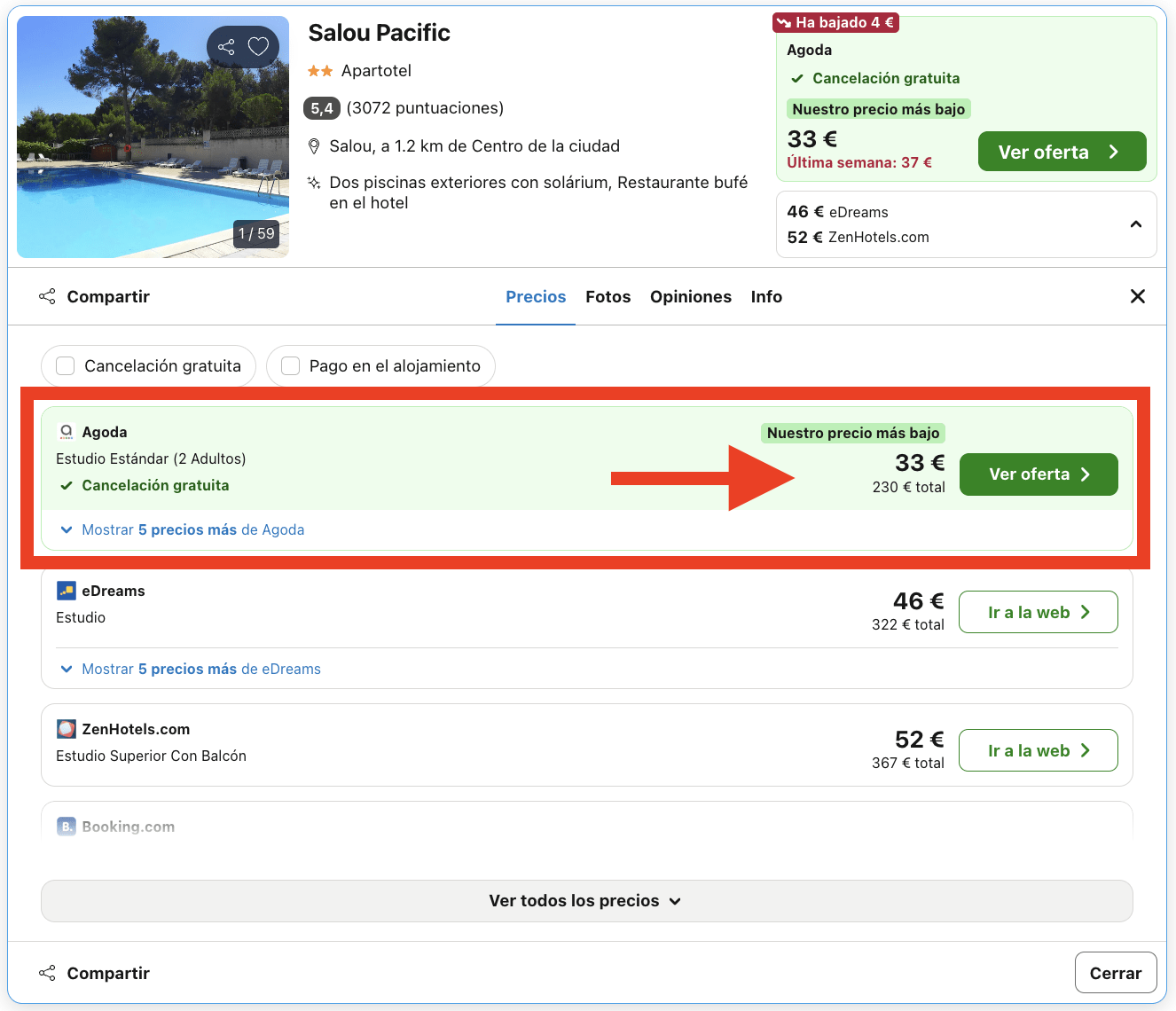
Task: Select the Agoda logo icon
Action: [x=66, y=431]
